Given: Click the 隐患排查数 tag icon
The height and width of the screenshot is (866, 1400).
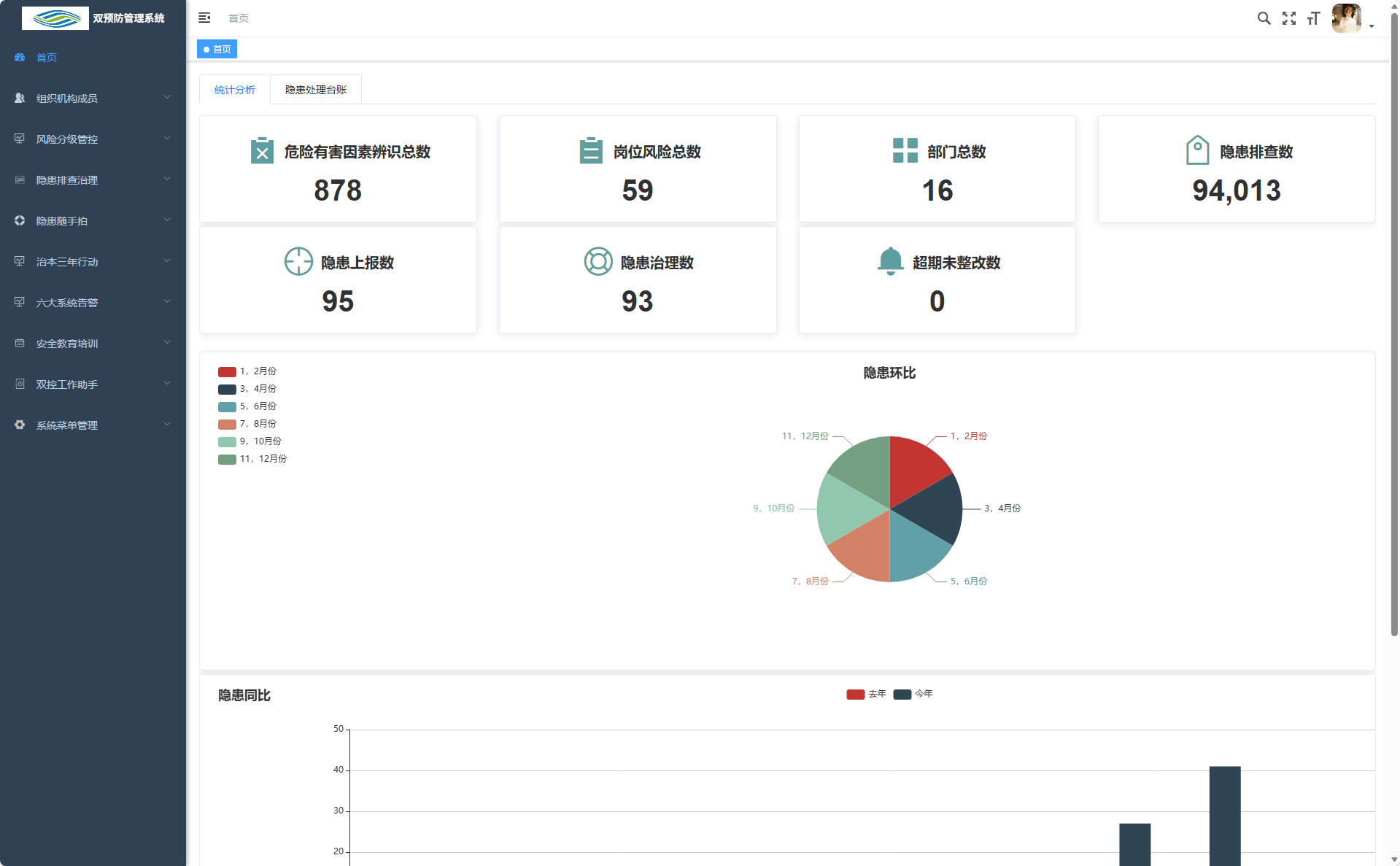Looking at the screenshot, I should [x=1197, y=150].
